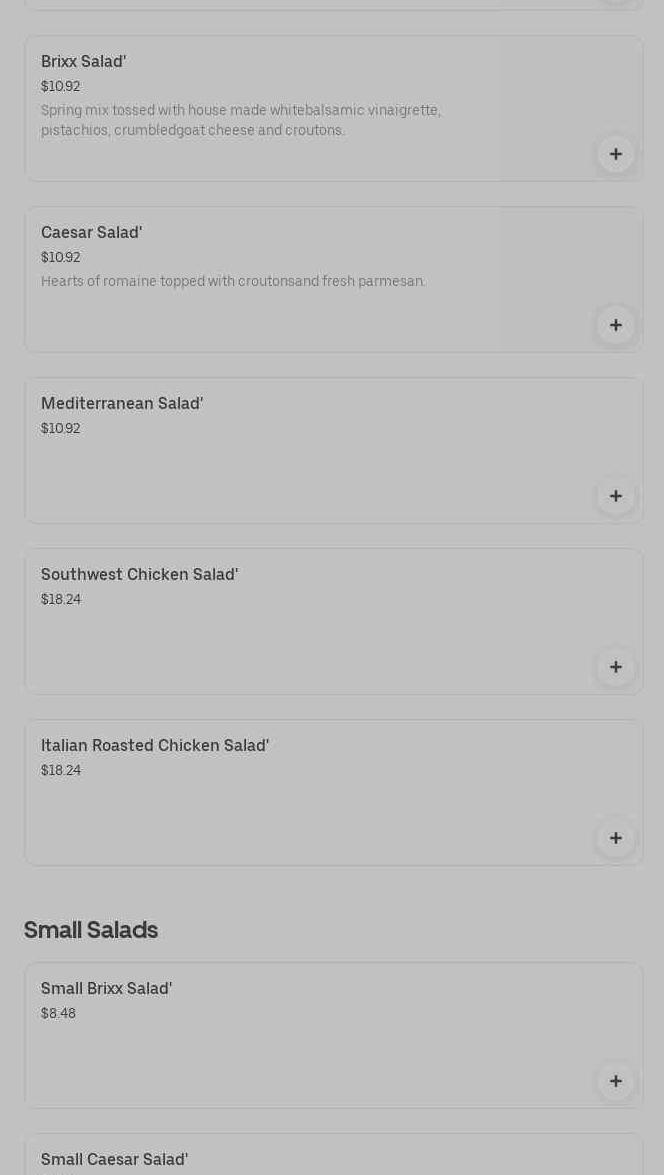This screenshot has width=664, height=1175.
Task: Open the Small Brixx Salad title
Action: pyautogui.click(x=107, y=989)
